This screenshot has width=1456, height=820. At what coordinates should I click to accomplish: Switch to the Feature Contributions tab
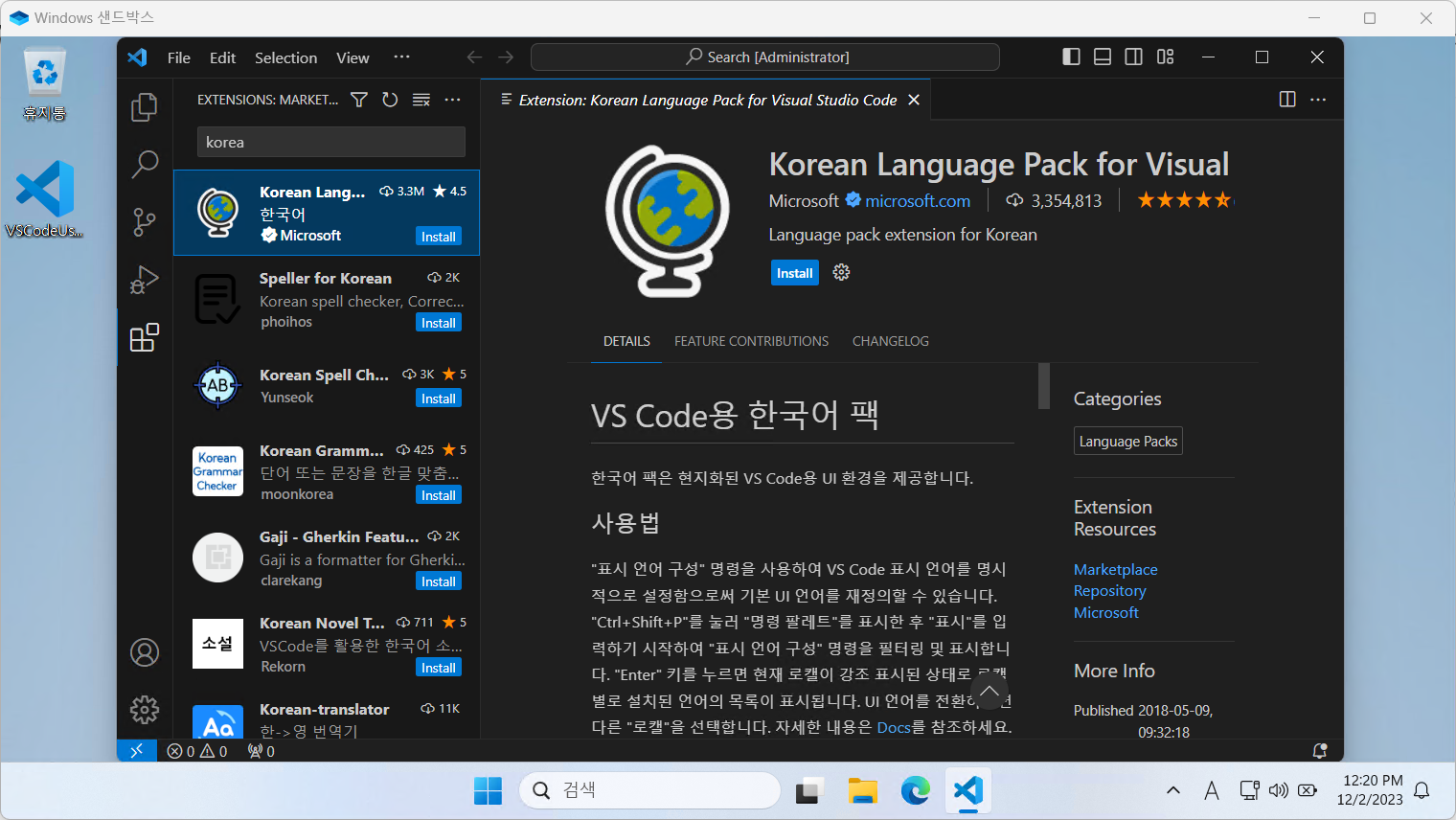[751, 341]
